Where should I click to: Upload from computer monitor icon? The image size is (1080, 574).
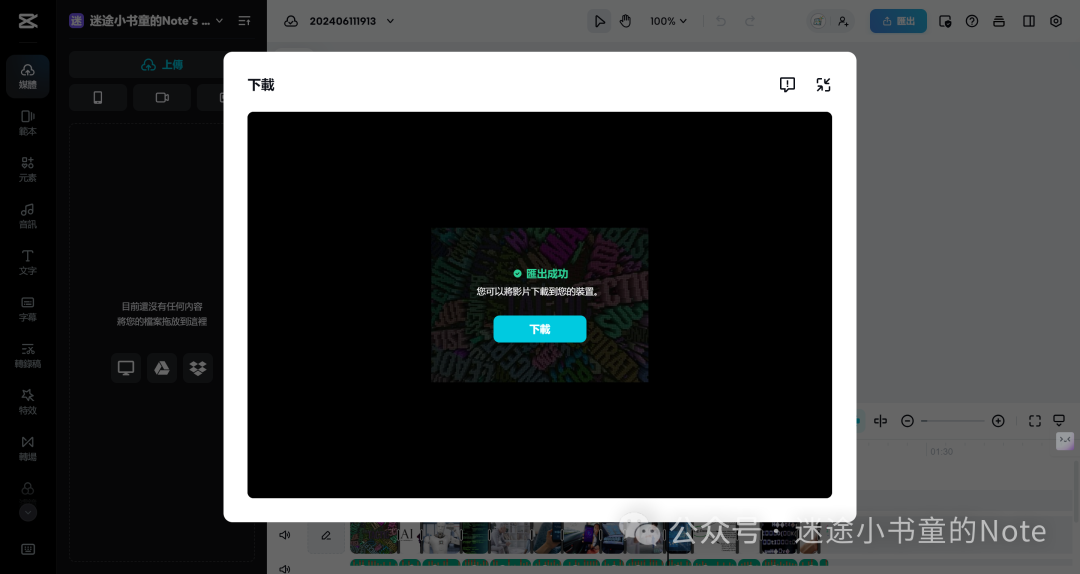click(x=126, y=368)
